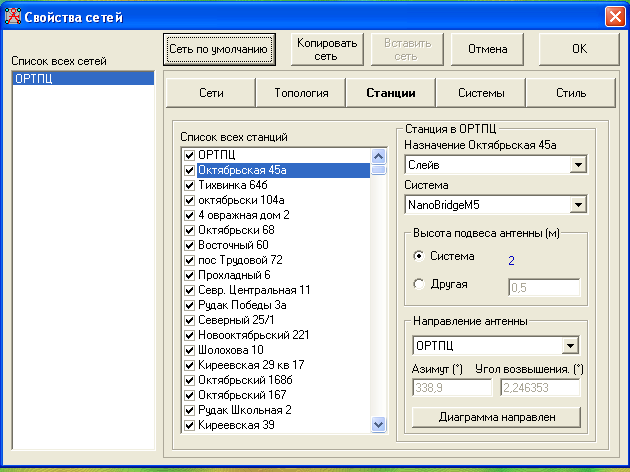Uncheck пос Трудовой 72 checkbox

coord(189,260)
